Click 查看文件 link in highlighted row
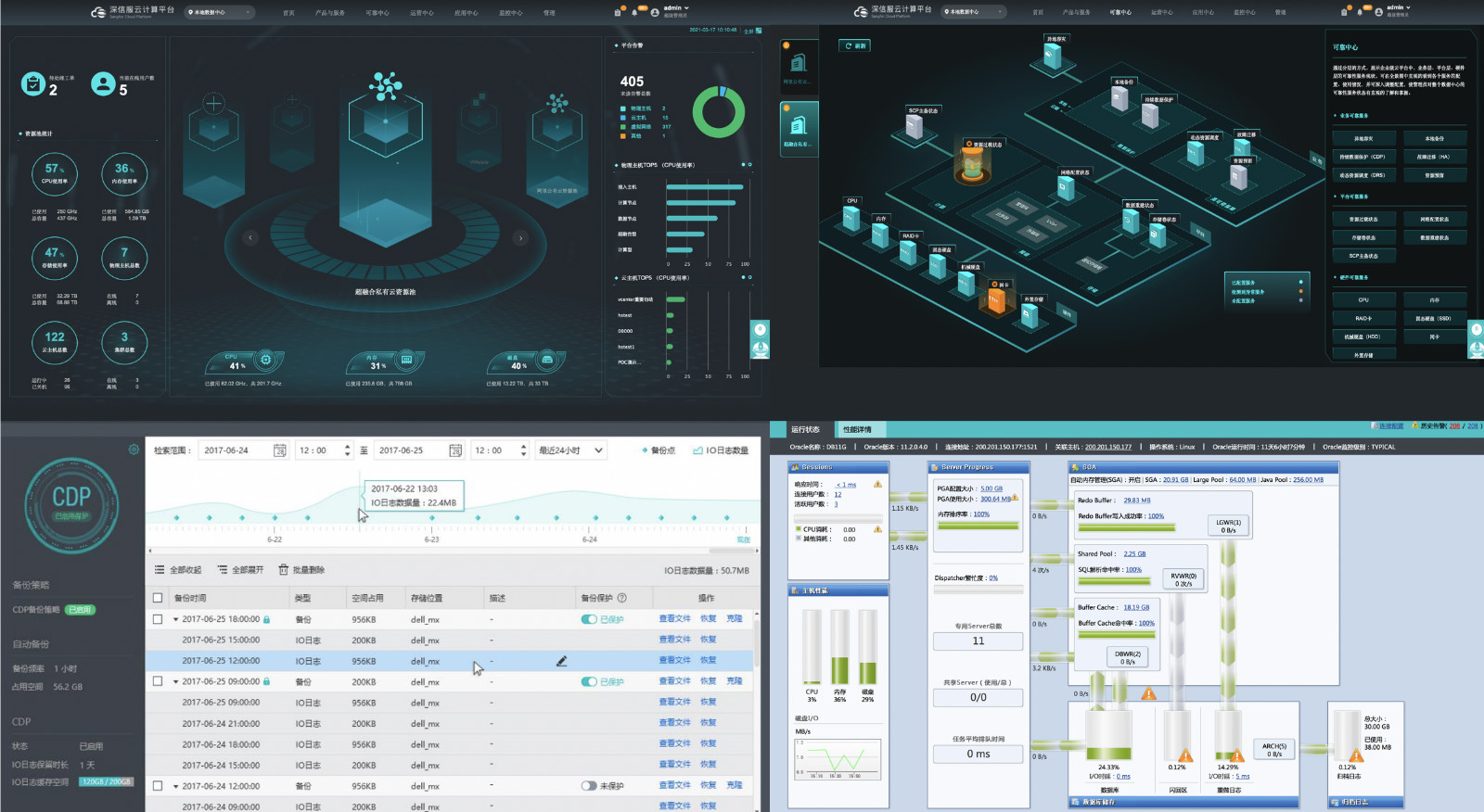Viewport: 1484px width, 812px height. click(674, 660)
